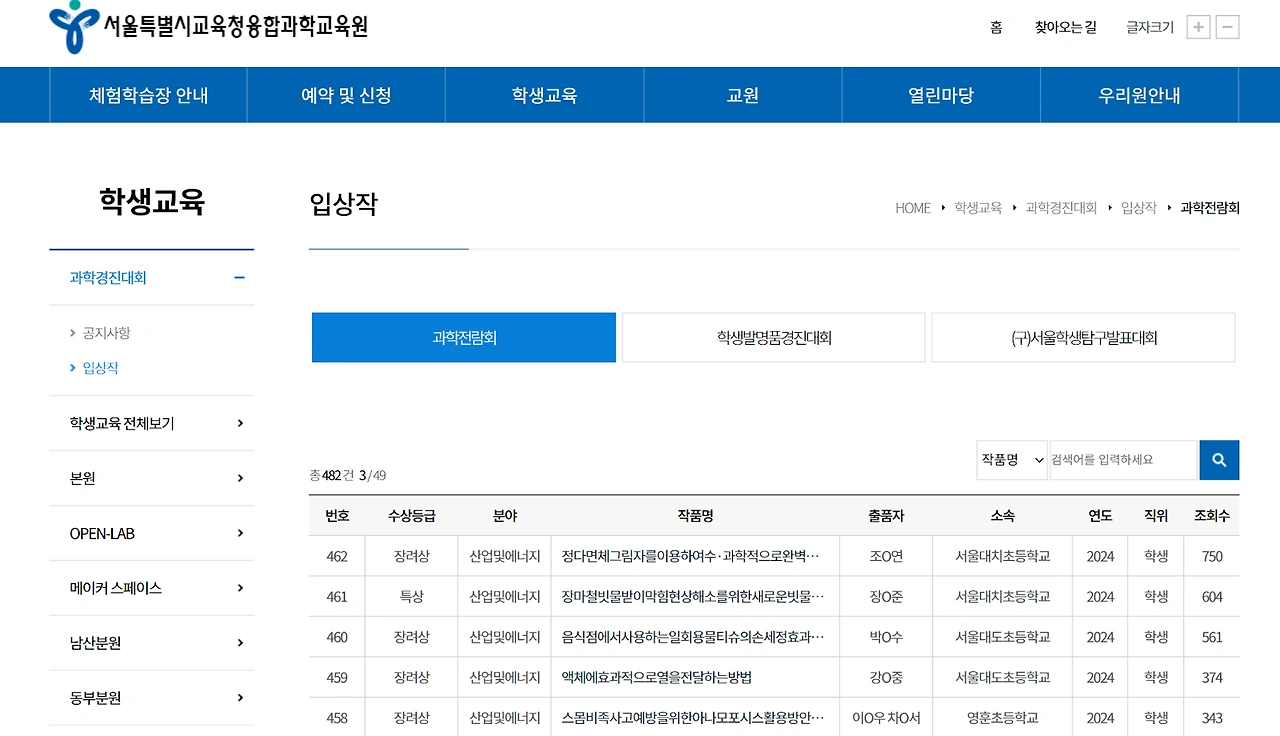This screenshot has height=736, width=1280.
Task: Click 특상 award cell in row 461
Action: tap(412, 597)
